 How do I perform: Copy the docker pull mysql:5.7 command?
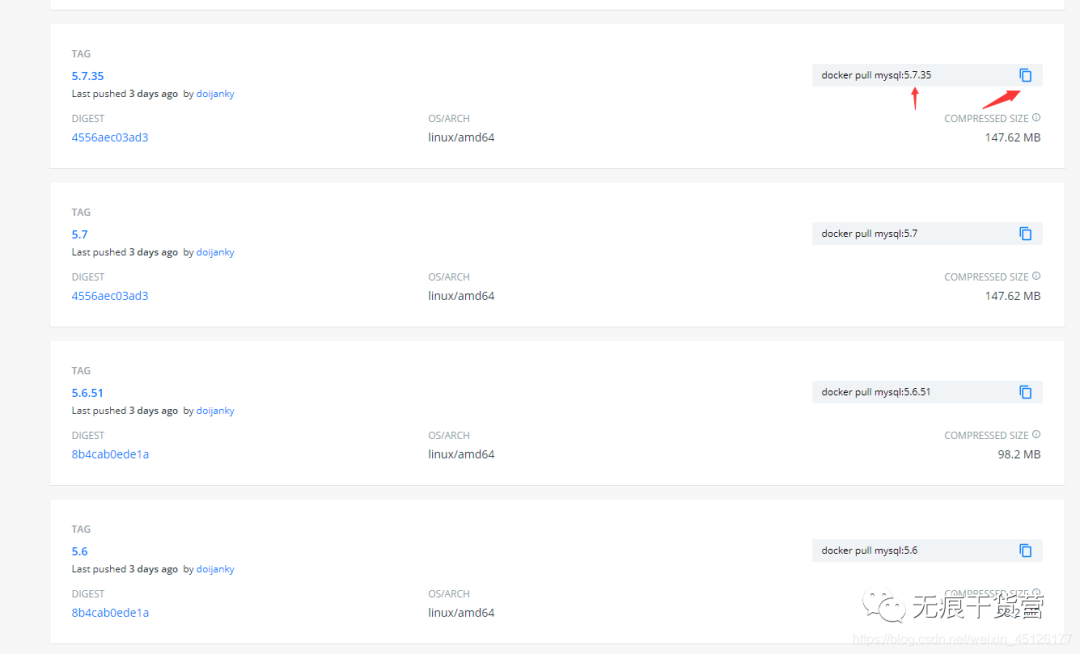pos(1025,234)
